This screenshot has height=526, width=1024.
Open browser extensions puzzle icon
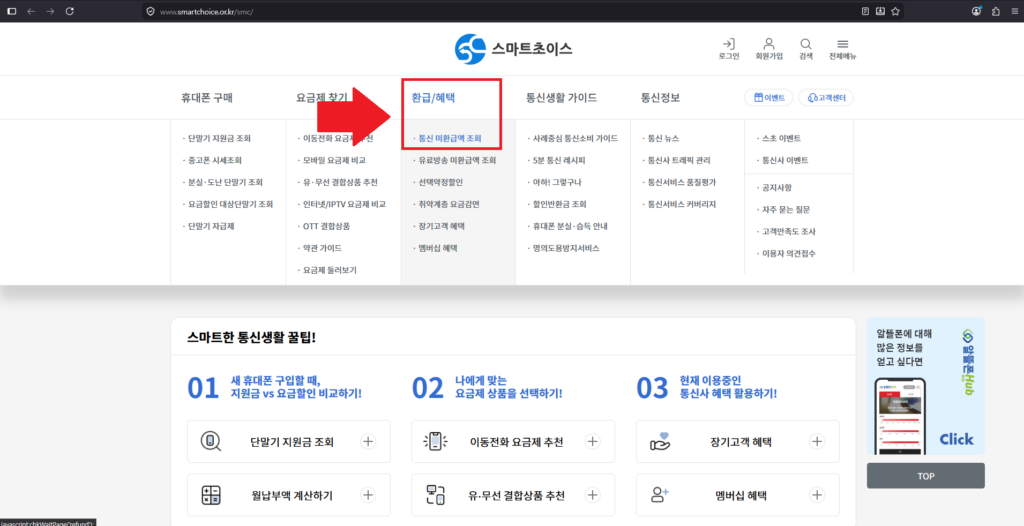tap(995, 11)
